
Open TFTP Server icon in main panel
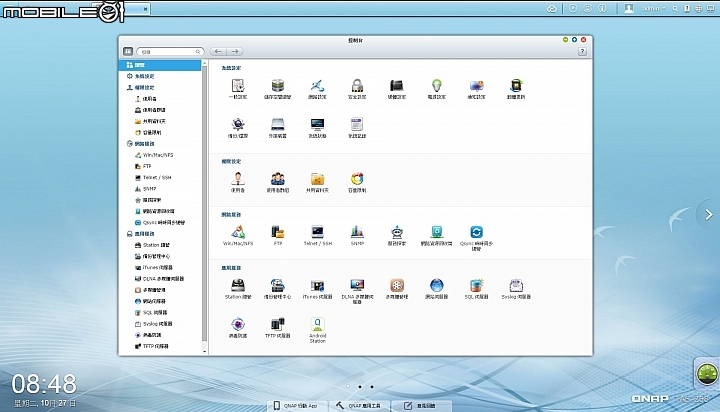(x=278, y=324)
